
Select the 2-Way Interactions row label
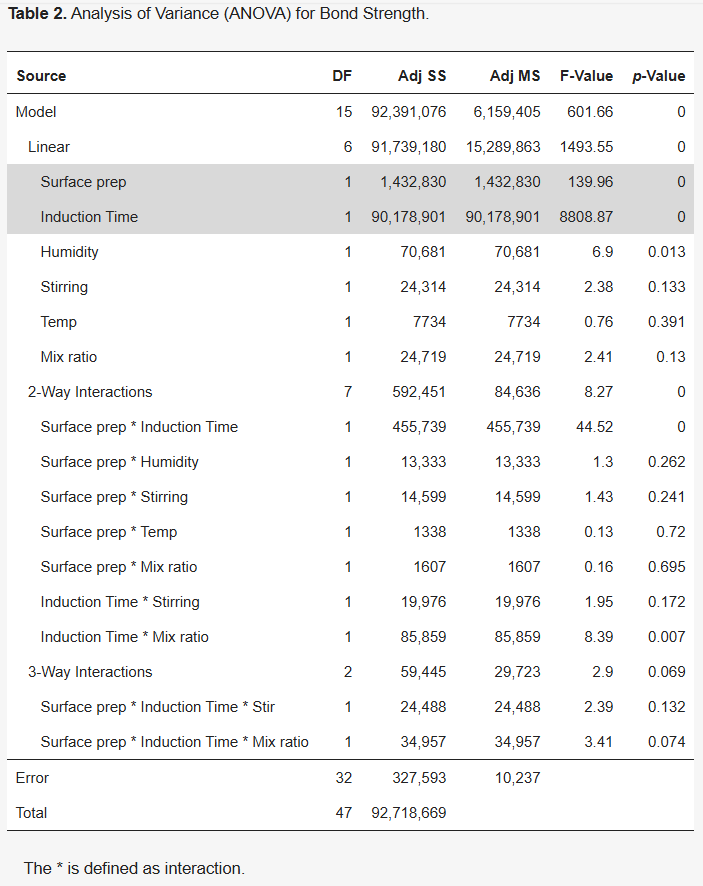[90, 392]
